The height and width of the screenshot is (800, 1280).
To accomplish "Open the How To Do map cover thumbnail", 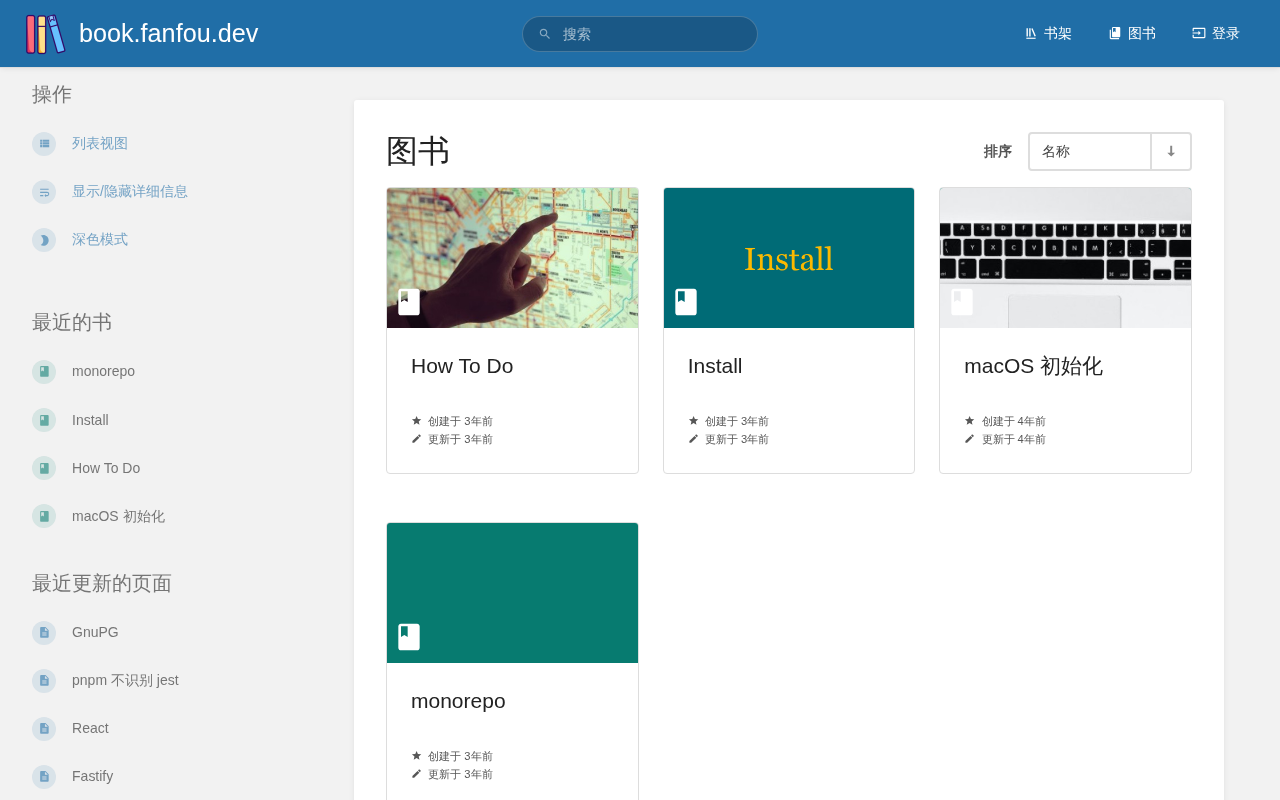I will tap(512, 258).
